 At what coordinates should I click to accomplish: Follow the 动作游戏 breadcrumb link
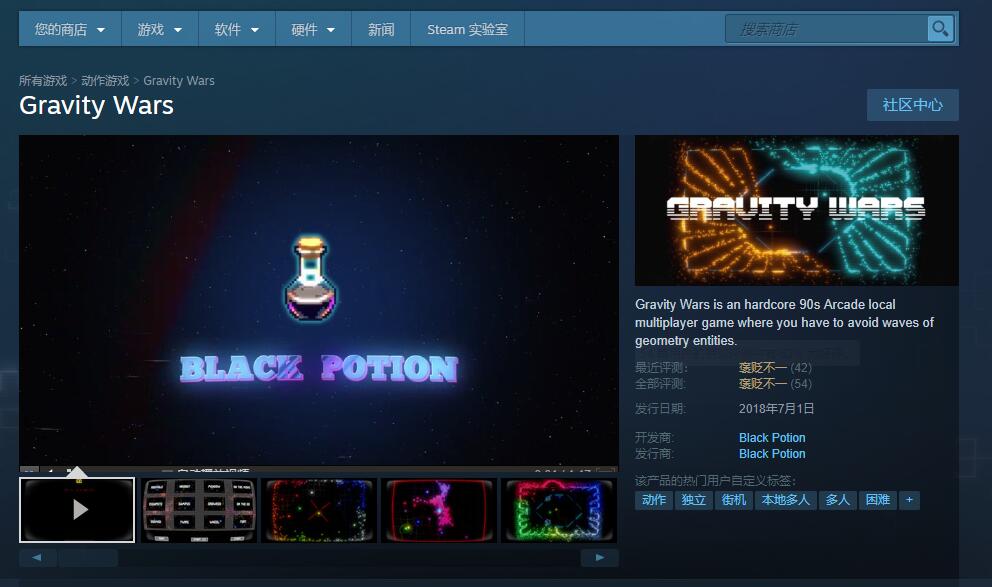point(105,81)
